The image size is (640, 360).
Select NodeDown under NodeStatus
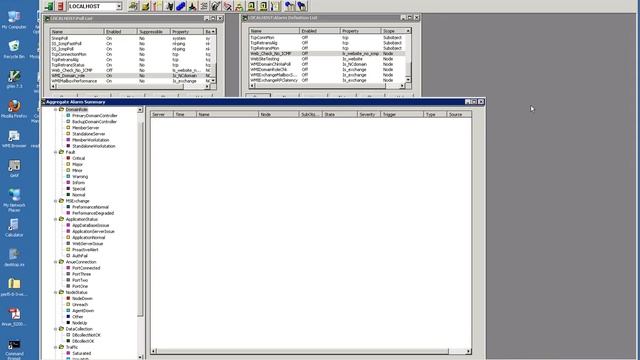pos(82,299)
